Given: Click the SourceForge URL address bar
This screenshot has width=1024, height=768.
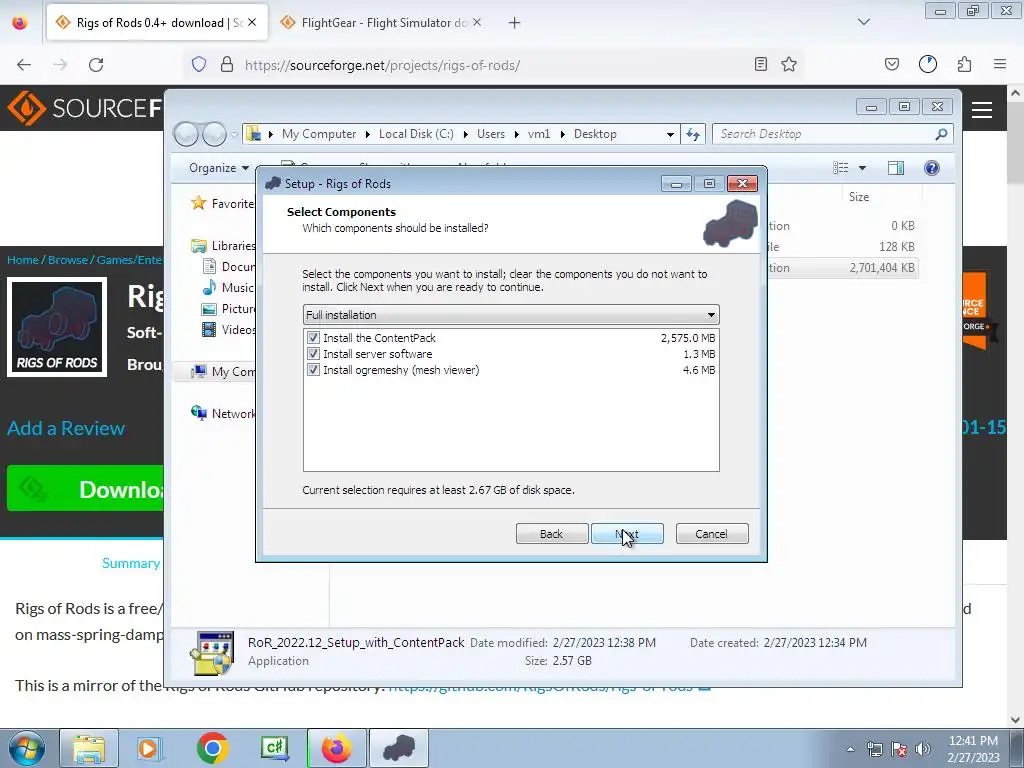Looking at the screenshot, I should pos(493,65).
